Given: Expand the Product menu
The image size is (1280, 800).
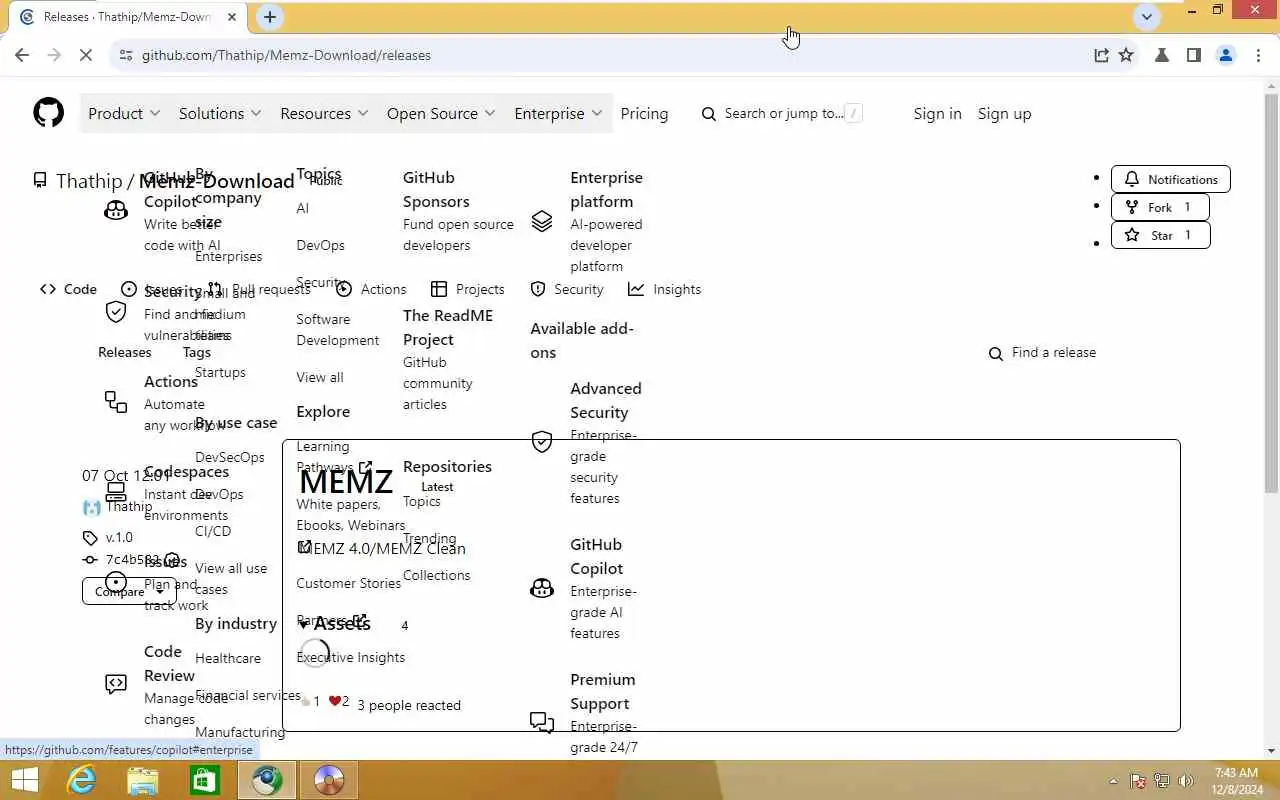Looking at the screenshot, I should point(123,113).
